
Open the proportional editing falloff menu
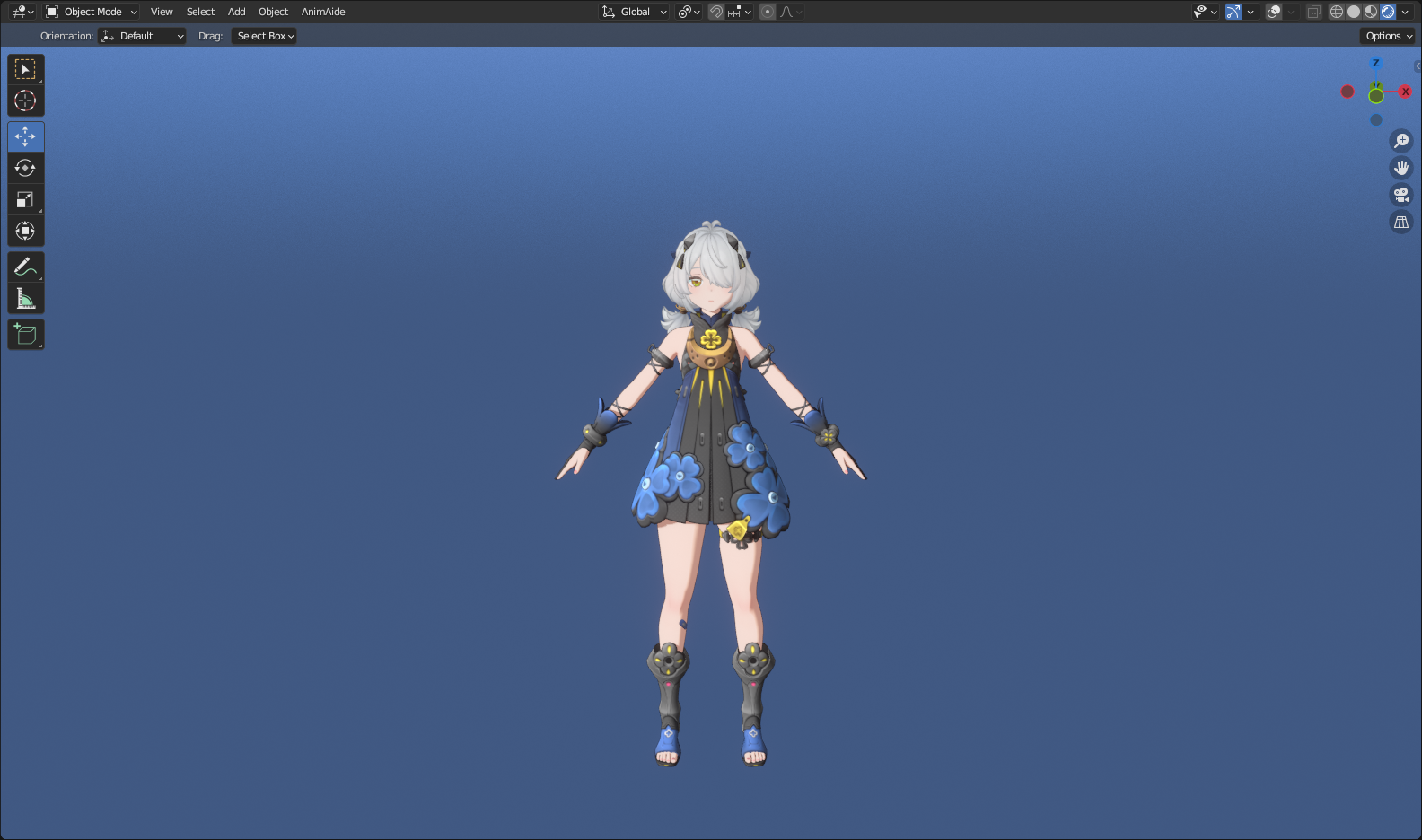click(x=791, y=12)
